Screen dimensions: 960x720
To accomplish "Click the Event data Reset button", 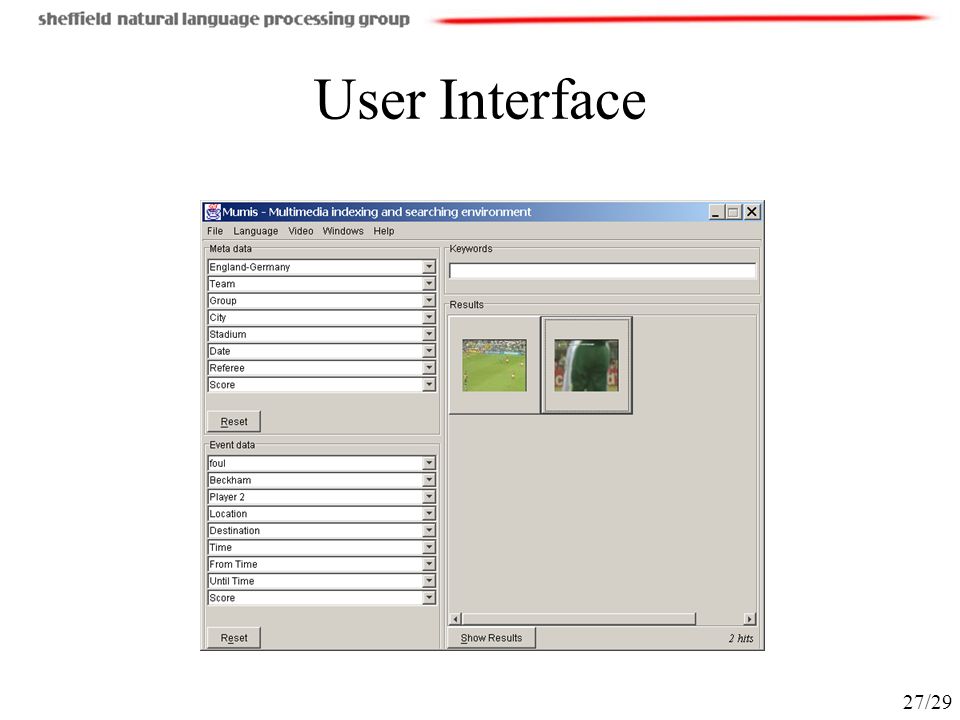I will [x=234, y=638].
